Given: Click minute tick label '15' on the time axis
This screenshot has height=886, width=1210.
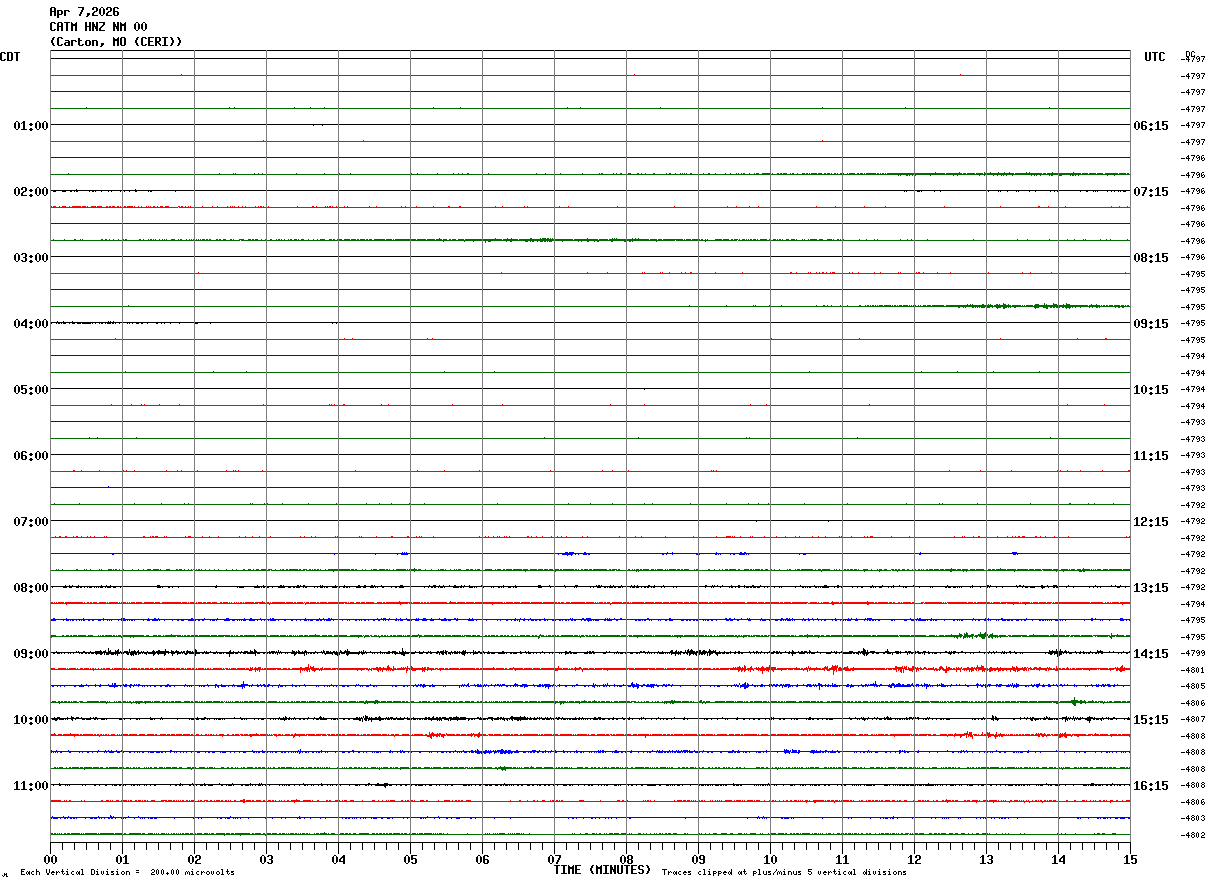Looking at the screenshot, I should [x=1130, y=860].
